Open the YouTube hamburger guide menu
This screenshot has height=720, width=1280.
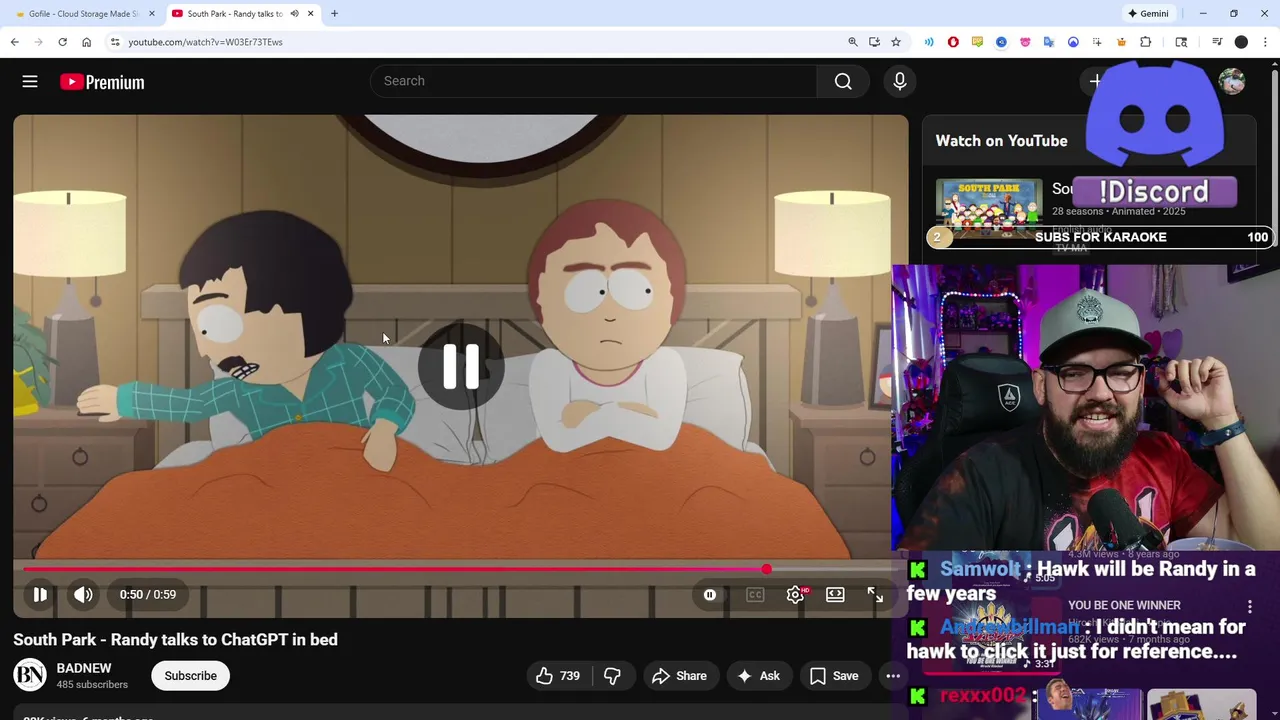click(30, 82)
